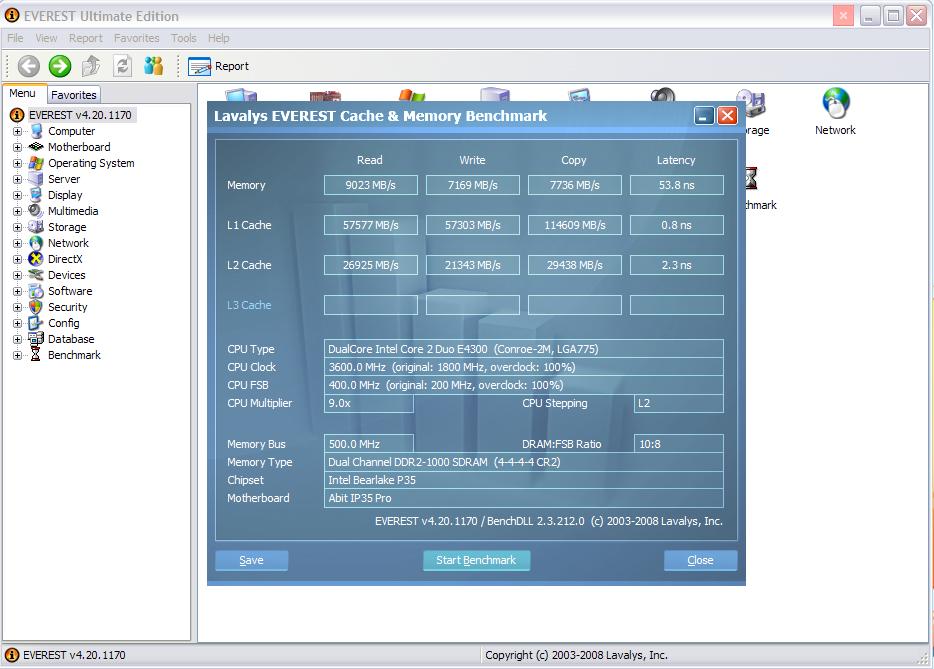The image size is (934, 669).
Task: Expand the Operating System tree node
Action: [x=17, y=163]
